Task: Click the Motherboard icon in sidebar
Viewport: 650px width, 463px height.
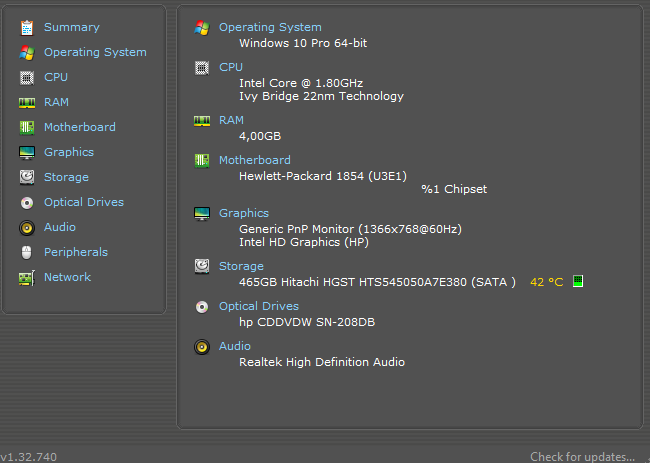Action: pos(27,128)
